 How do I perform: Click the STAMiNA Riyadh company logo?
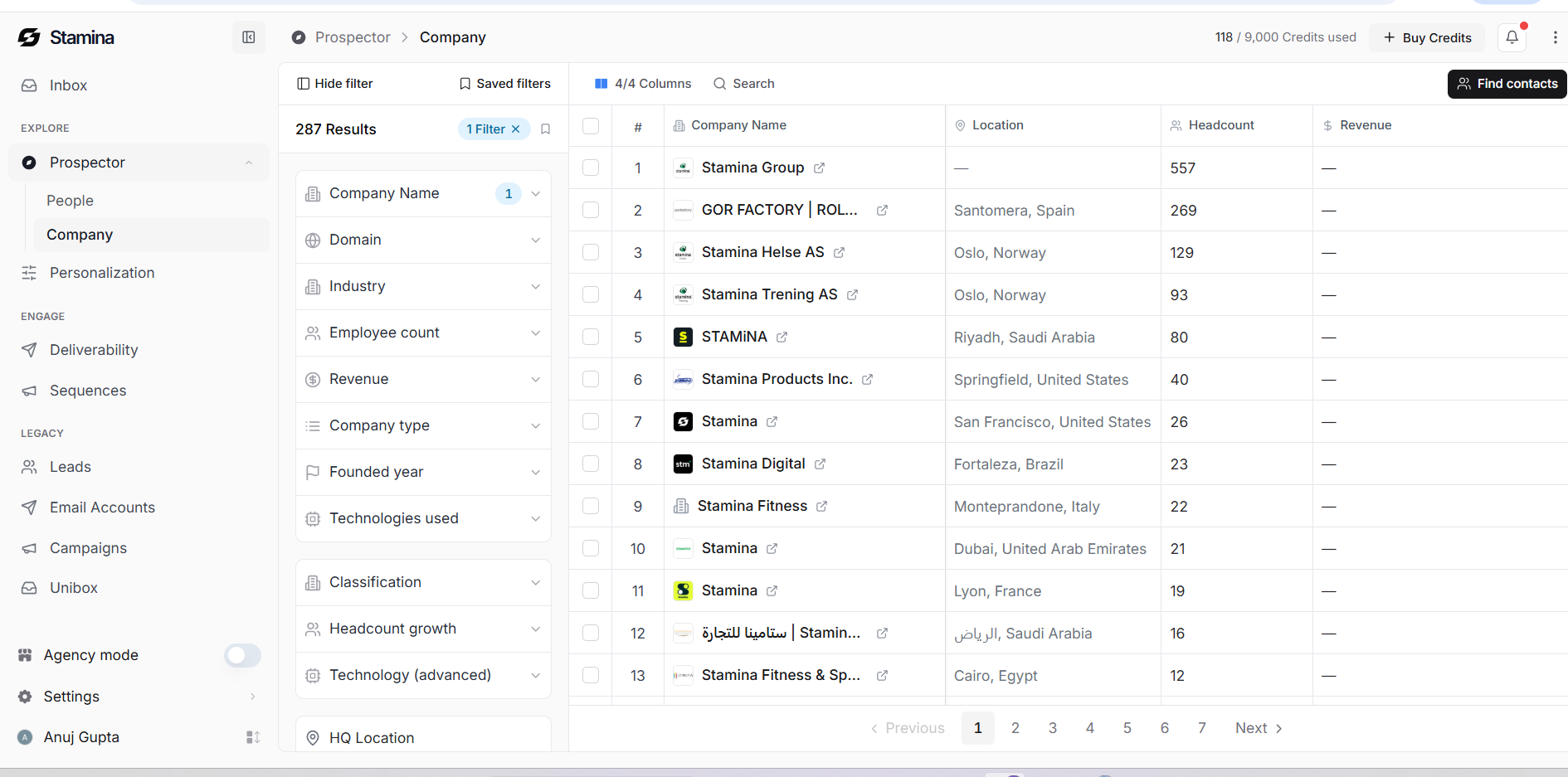click(x=683, y=338)
